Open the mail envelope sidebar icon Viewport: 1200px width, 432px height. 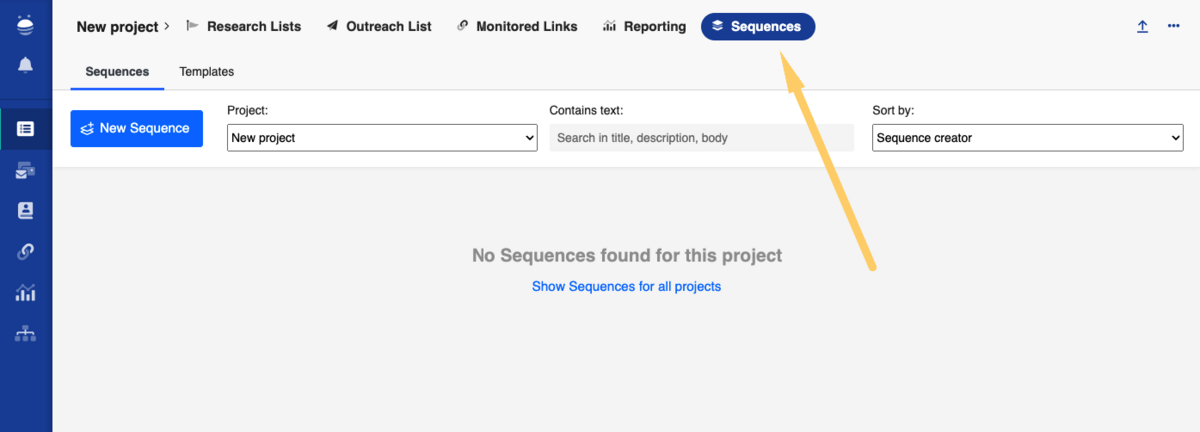25,171
